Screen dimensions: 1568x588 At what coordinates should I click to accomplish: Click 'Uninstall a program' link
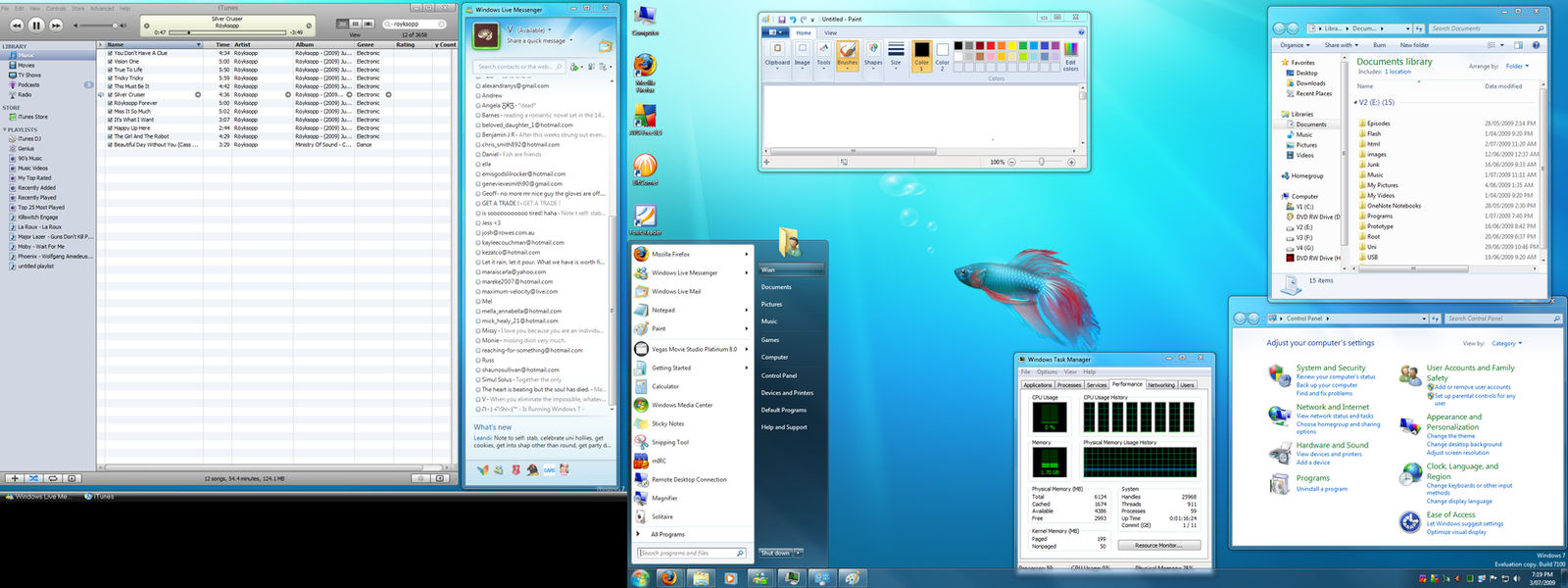point(1322,489)
